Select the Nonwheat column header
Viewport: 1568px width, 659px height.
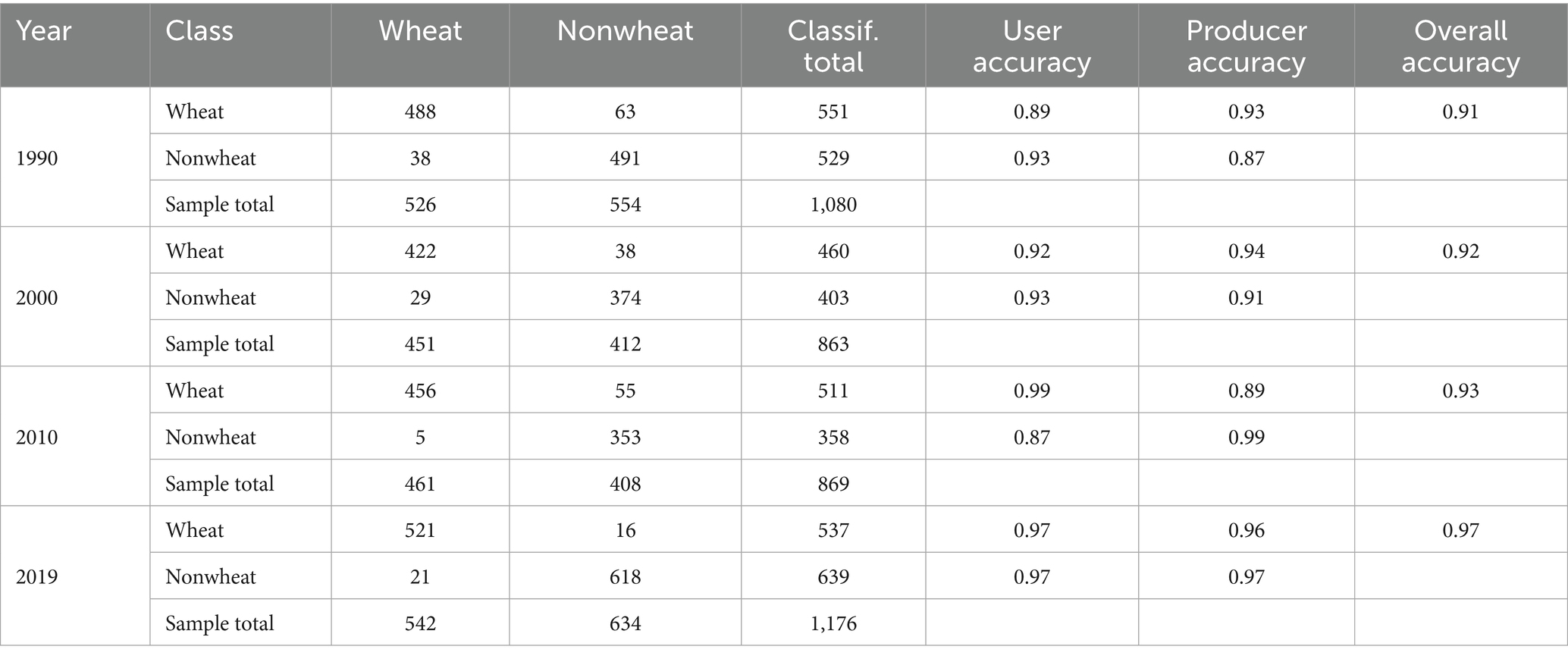625,31
